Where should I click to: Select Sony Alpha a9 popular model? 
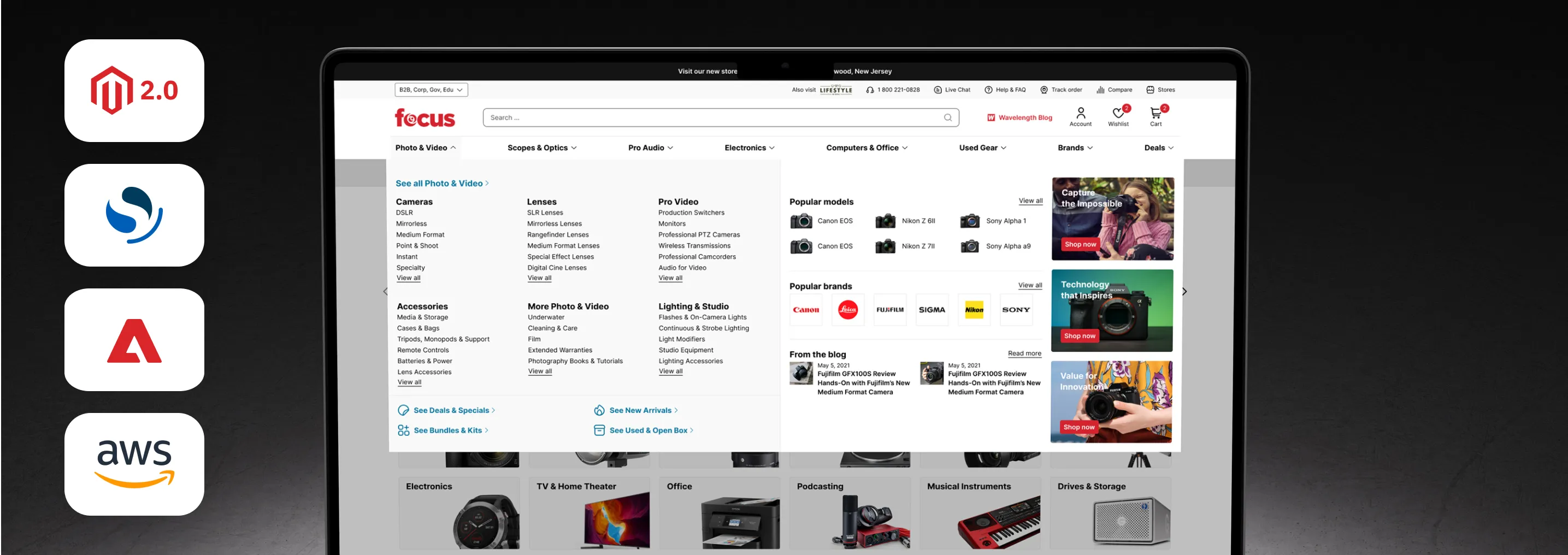click(x=995, y=246)
